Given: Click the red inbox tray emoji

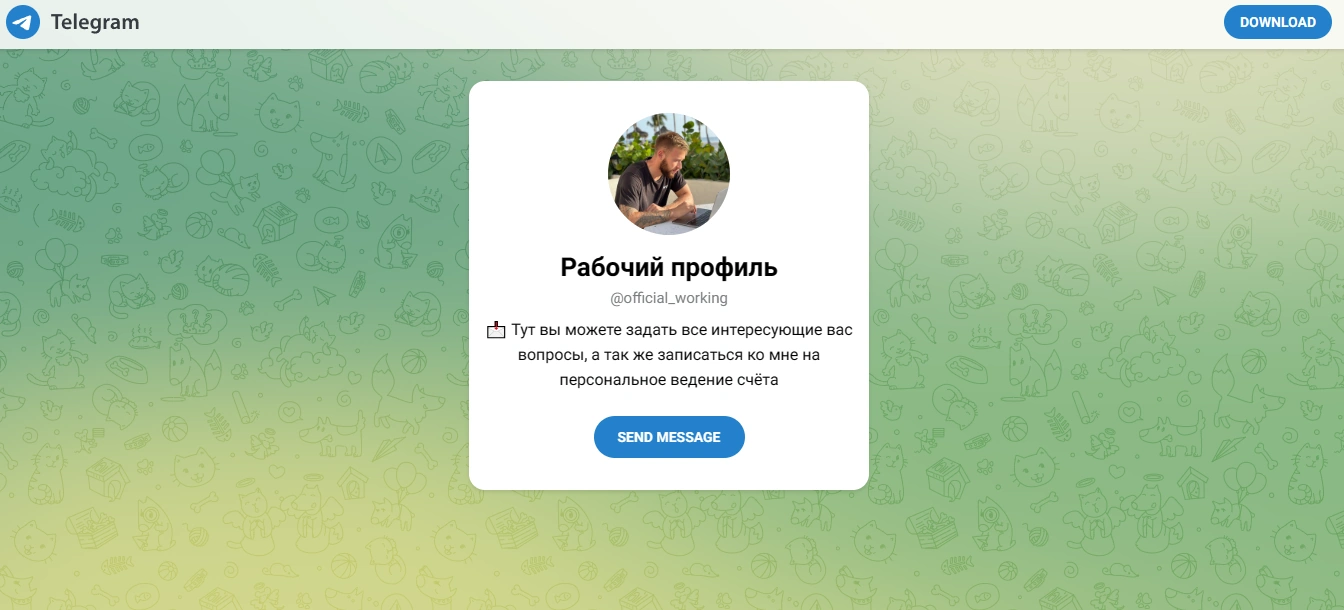Looking at the screenshot, I should 496,330.
